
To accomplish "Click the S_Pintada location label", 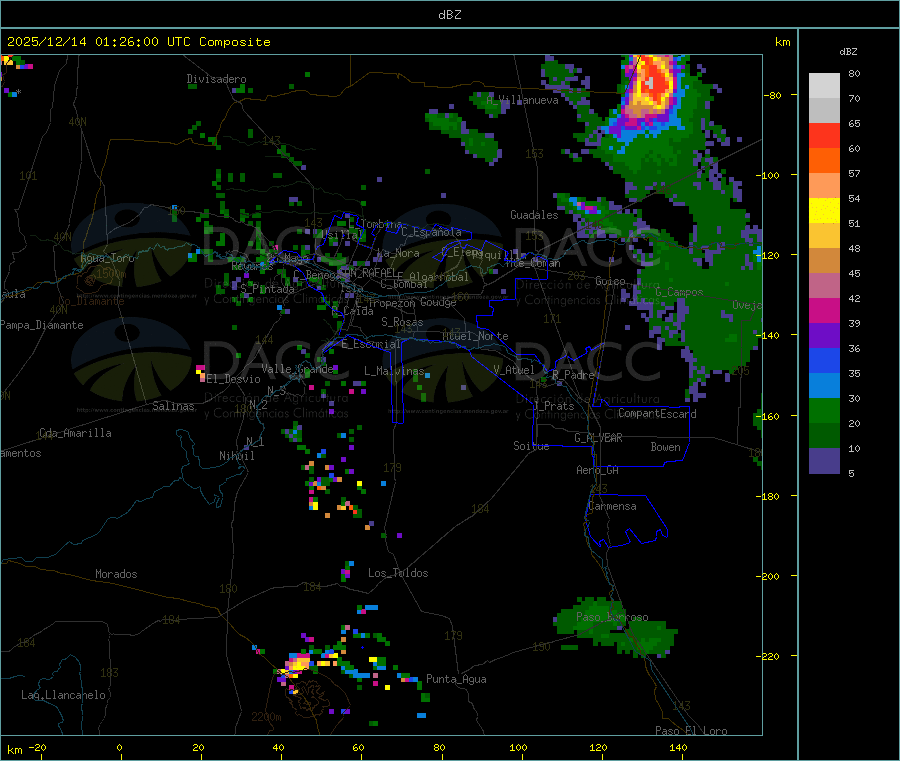I will click(x=267, y=289).
